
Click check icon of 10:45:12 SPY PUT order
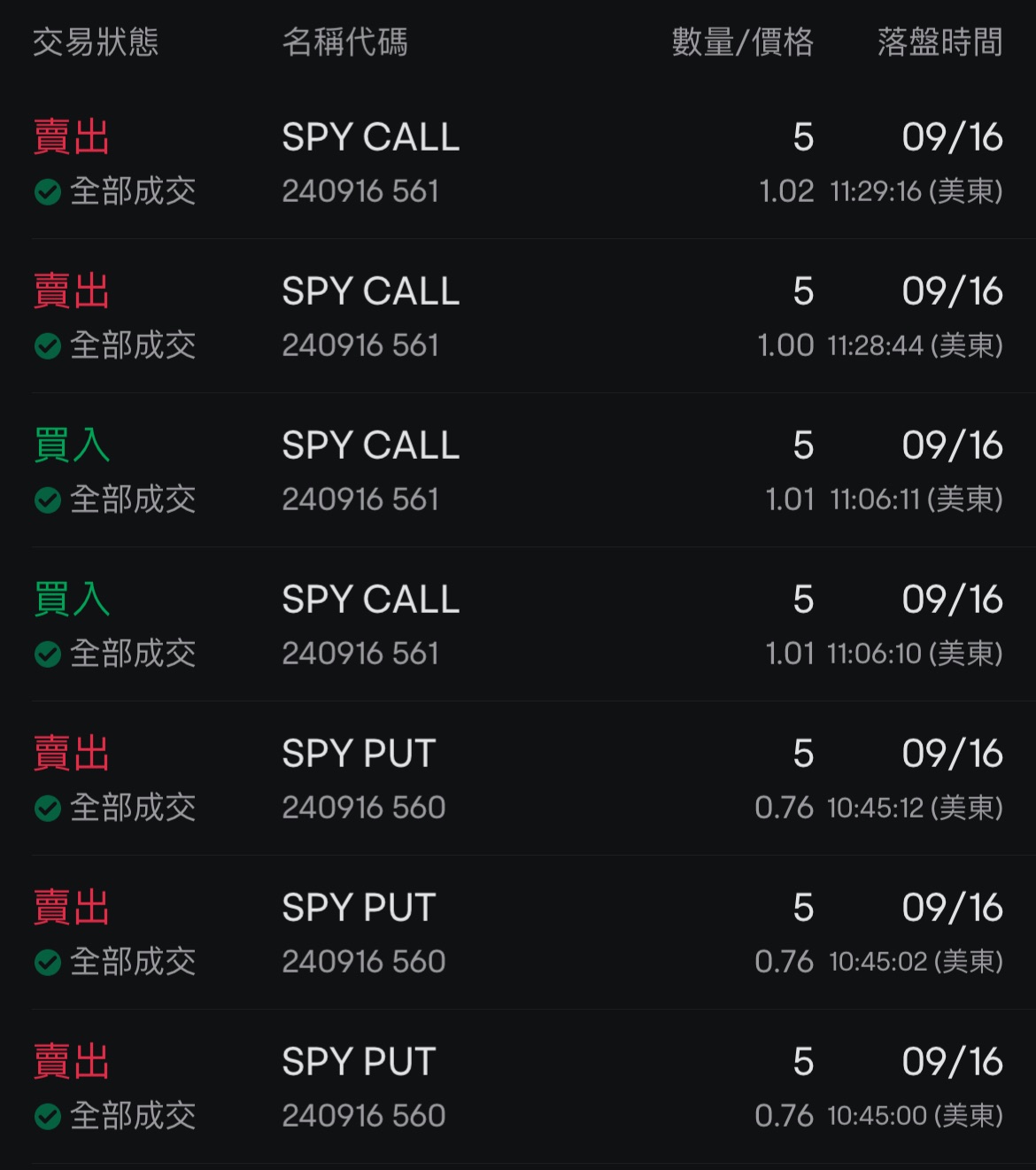coord(48,808)
